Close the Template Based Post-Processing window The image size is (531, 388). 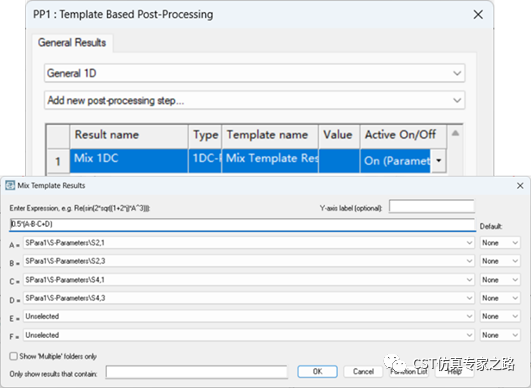click(x=478, y=15)
